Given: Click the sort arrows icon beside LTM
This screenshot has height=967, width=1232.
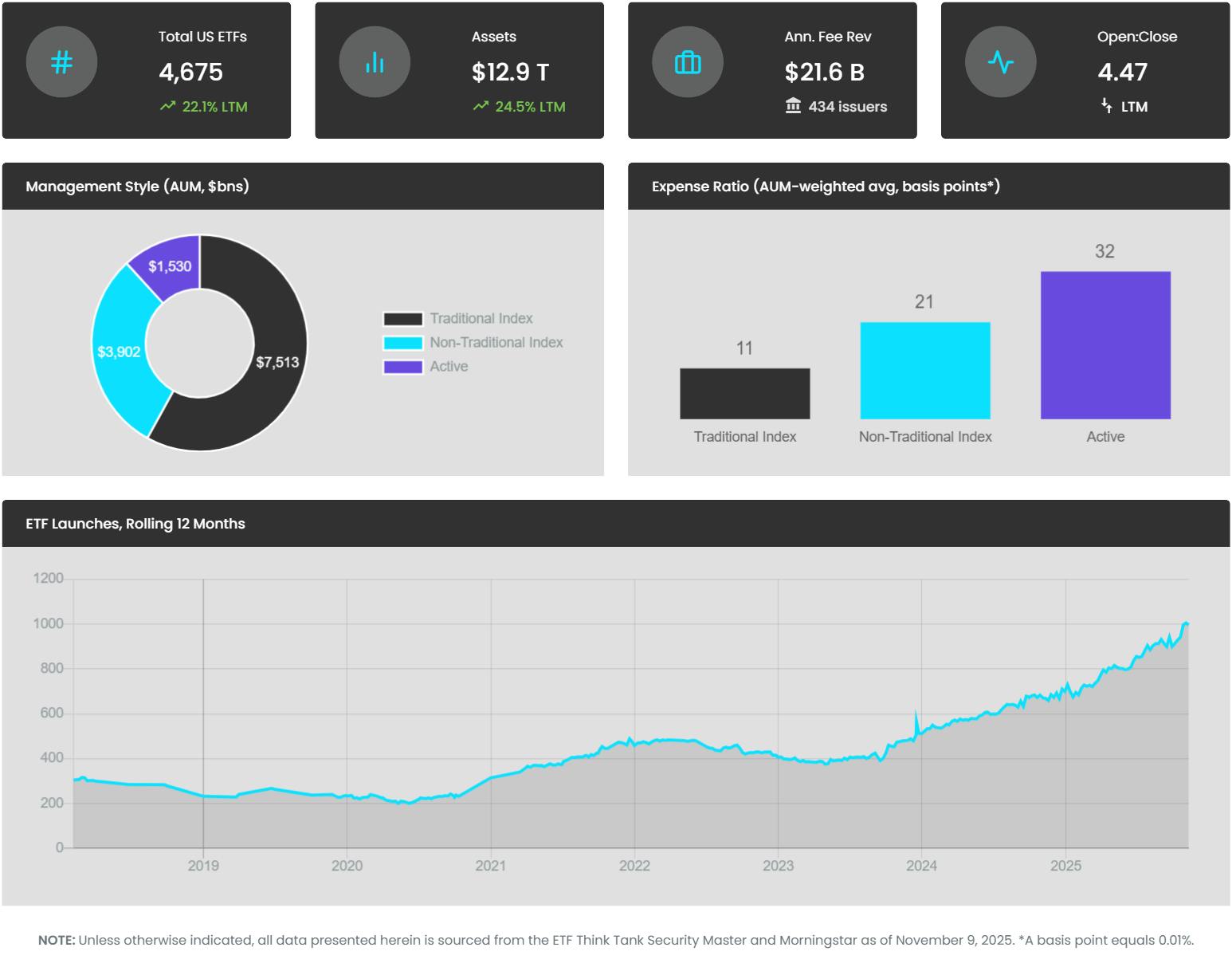Looking at the screenshot, I should click(1106, 105).
